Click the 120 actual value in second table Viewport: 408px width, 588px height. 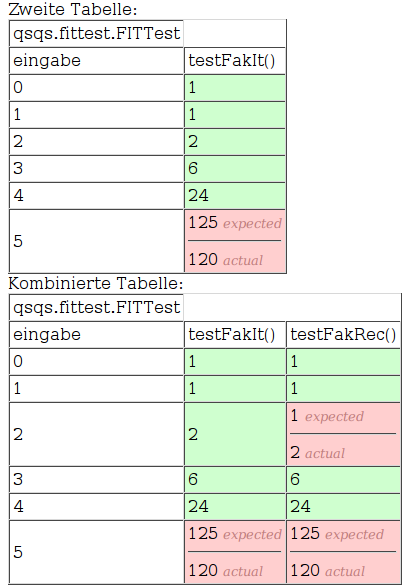(x=225, y=260)
